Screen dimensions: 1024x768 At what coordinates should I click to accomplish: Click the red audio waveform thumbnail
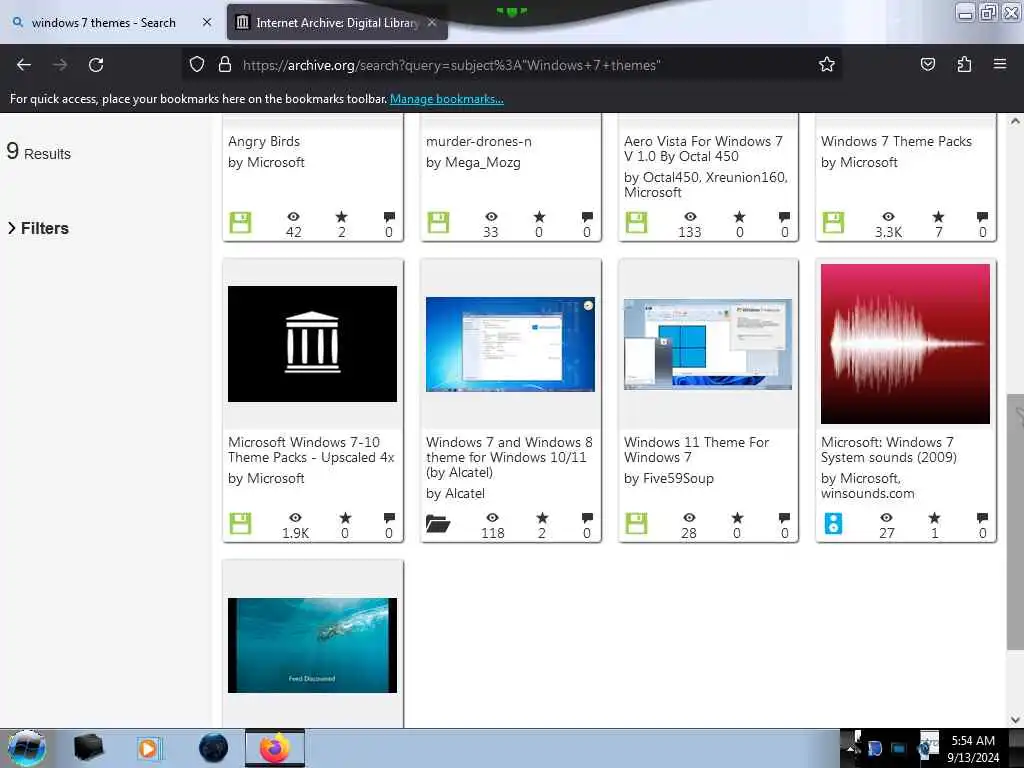pos(905,344)
